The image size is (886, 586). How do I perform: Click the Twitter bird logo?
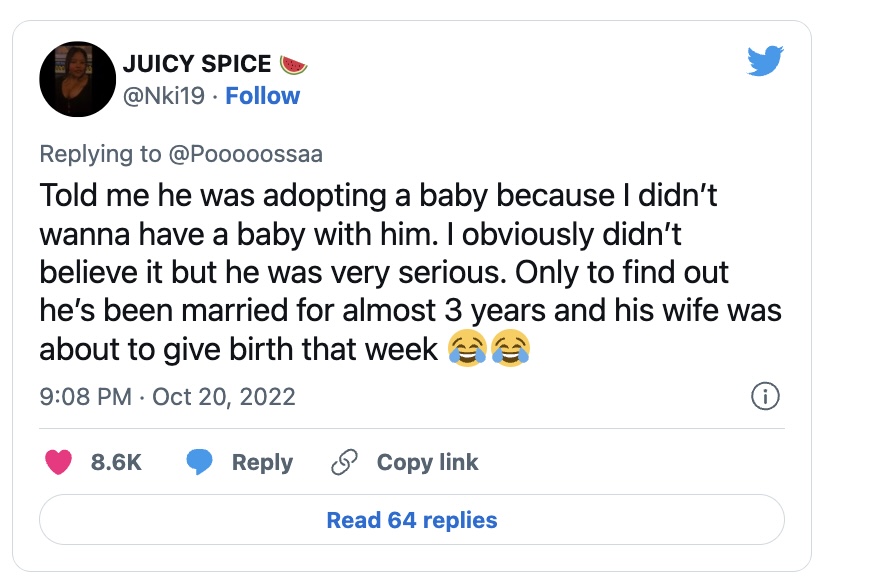point(765,62)
